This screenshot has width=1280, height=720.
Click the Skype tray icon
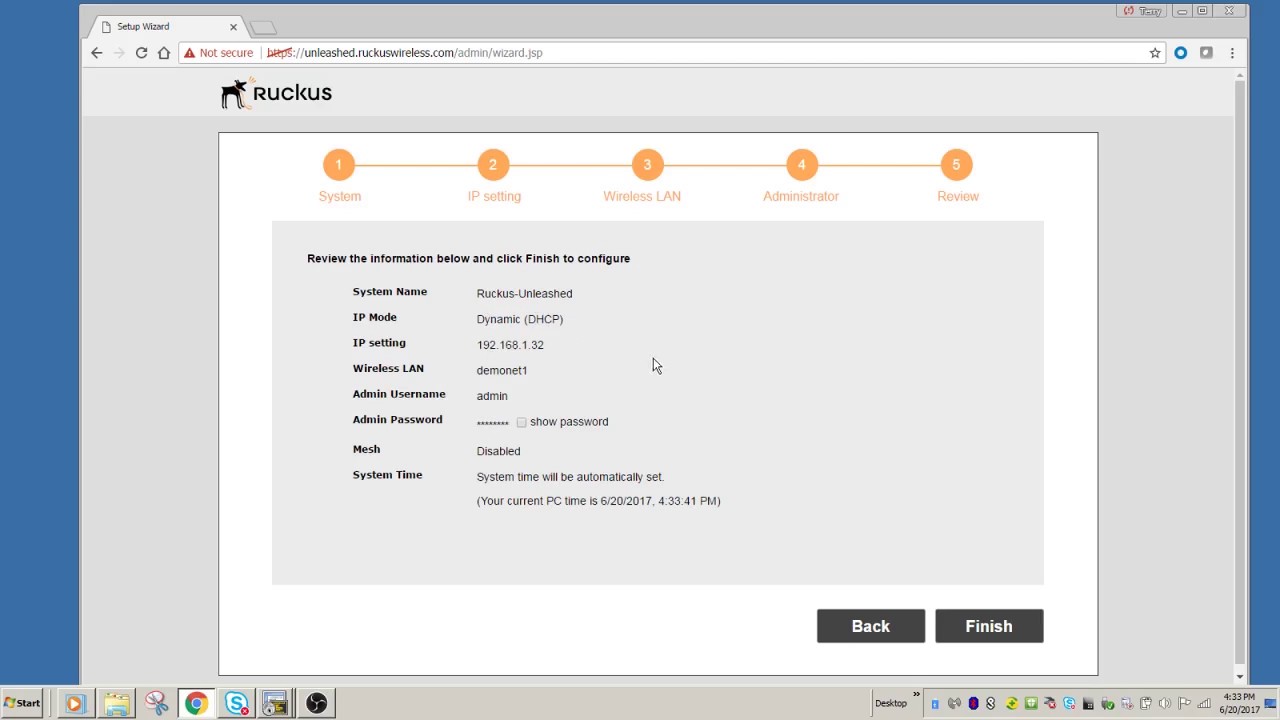(1069, 703)
